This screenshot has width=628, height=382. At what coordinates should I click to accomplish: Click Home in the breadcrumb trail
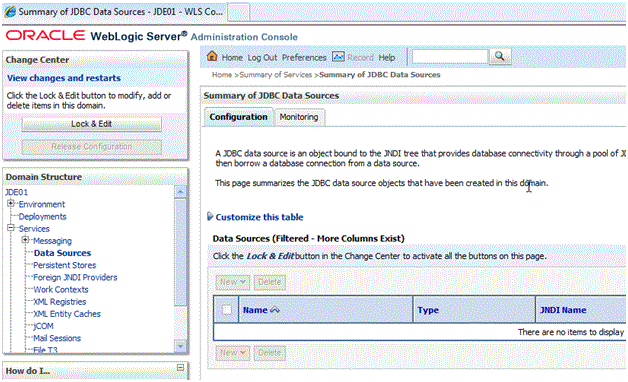tap(222, 75)
